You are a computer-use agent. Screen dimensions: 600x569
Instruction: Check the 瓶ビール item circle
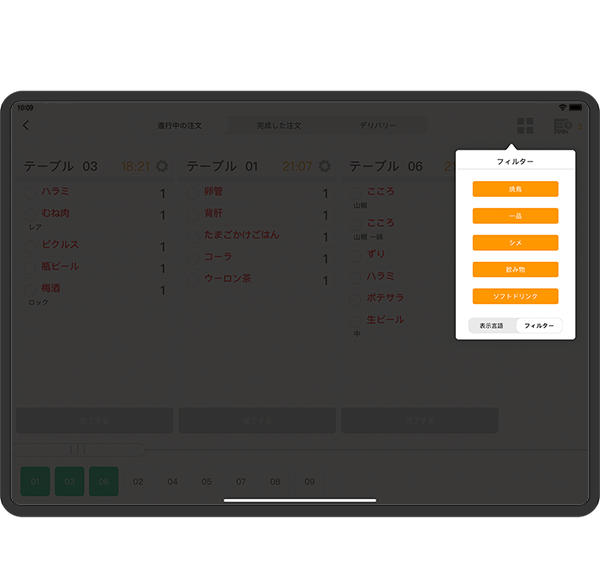point(30,268)
